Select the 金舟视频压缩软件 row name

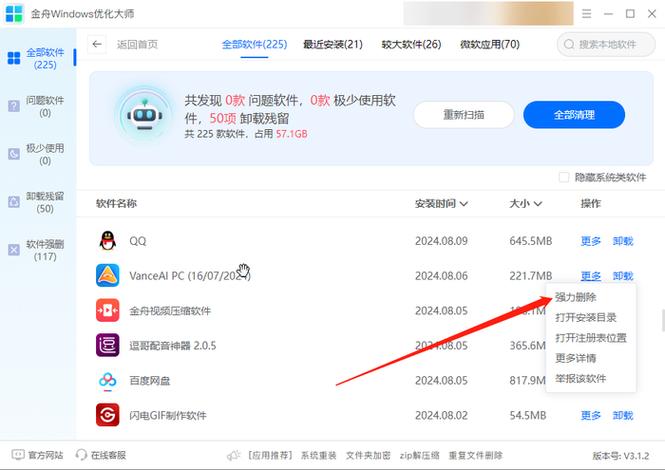point(170,311)
